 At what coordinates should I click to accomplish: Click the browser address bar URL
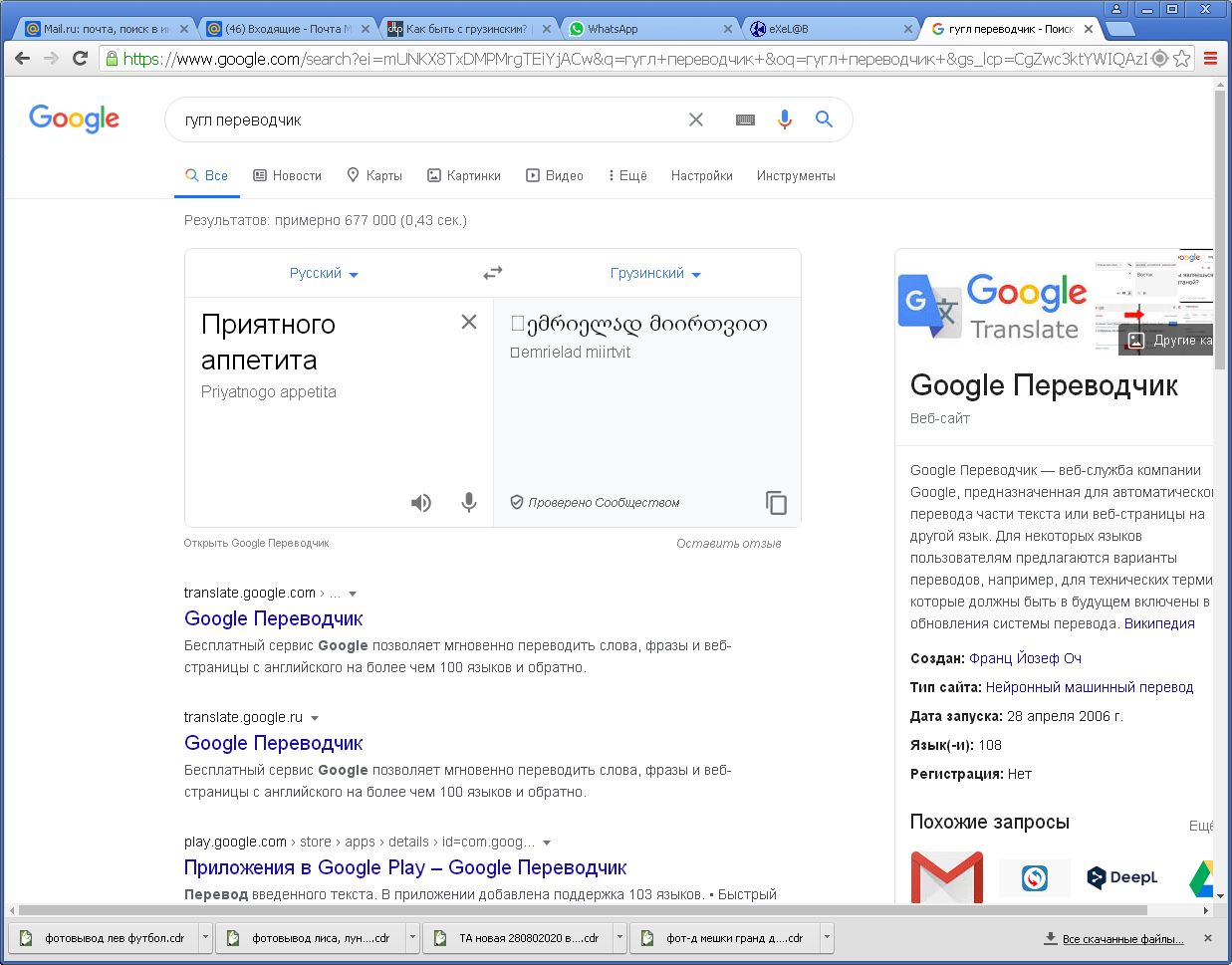[x=635, y=59]
